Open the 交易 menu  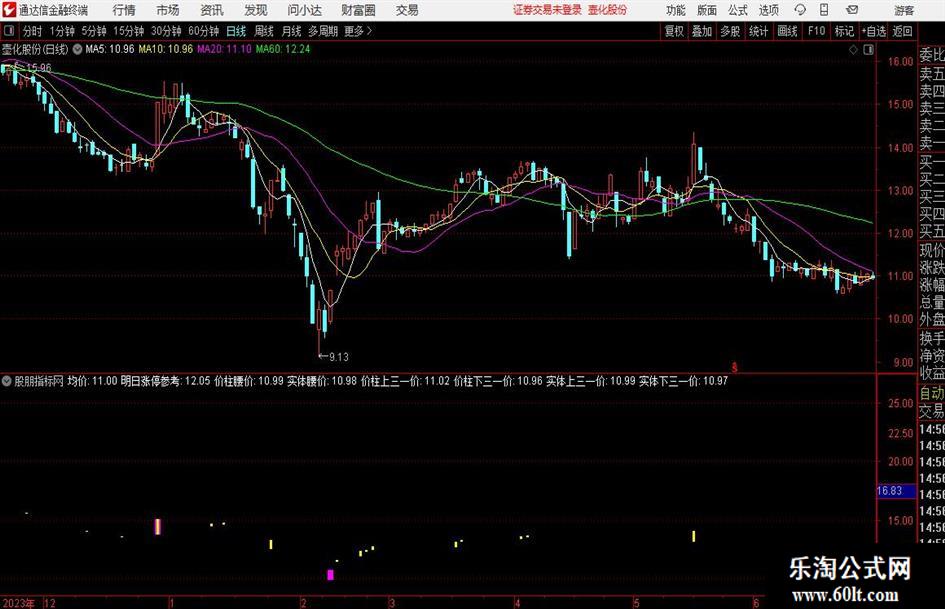[x=407, y=10]
